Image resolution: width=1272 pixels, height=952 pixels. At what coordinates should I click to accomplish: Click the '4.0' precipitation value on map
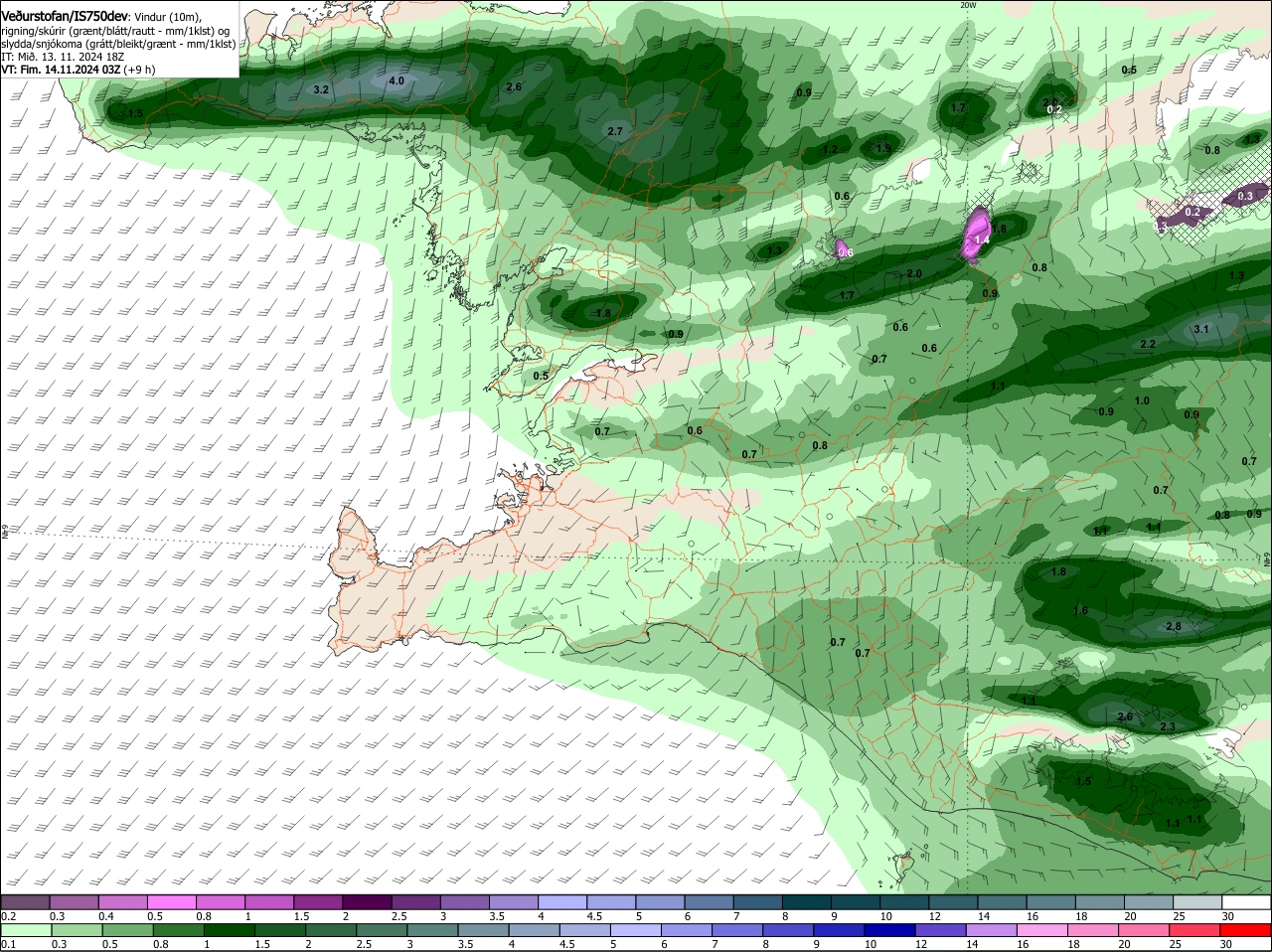click(397, 80)
